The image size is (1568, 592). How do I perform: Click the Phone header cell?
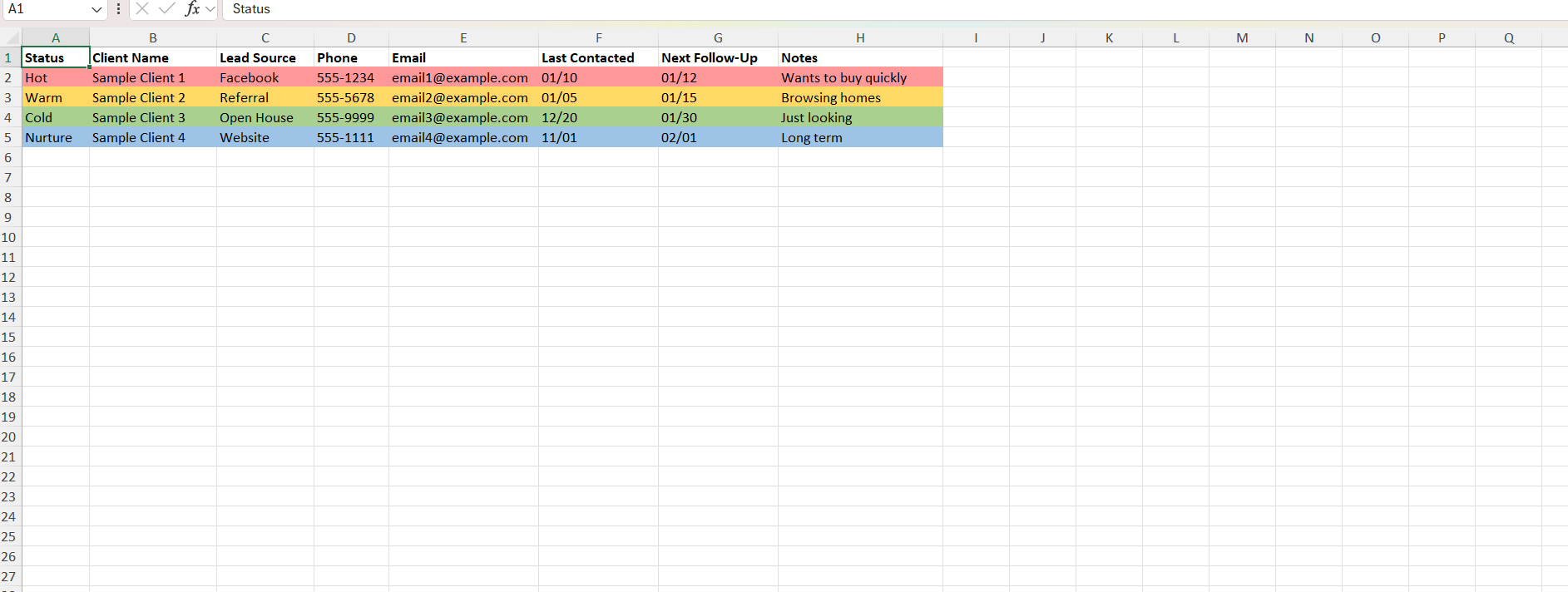pyautogui.click(x=351, y=57)
